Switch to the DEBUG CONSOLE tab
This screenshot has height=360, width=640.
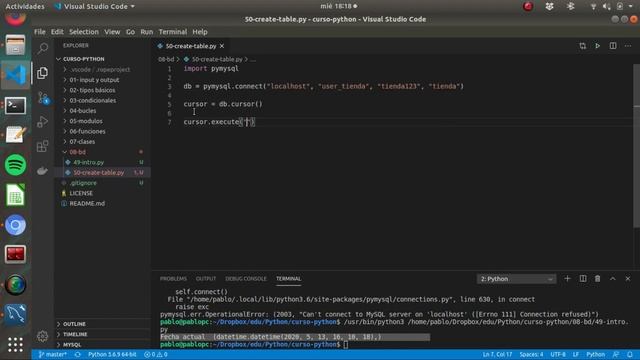click(x=246, y=278)
